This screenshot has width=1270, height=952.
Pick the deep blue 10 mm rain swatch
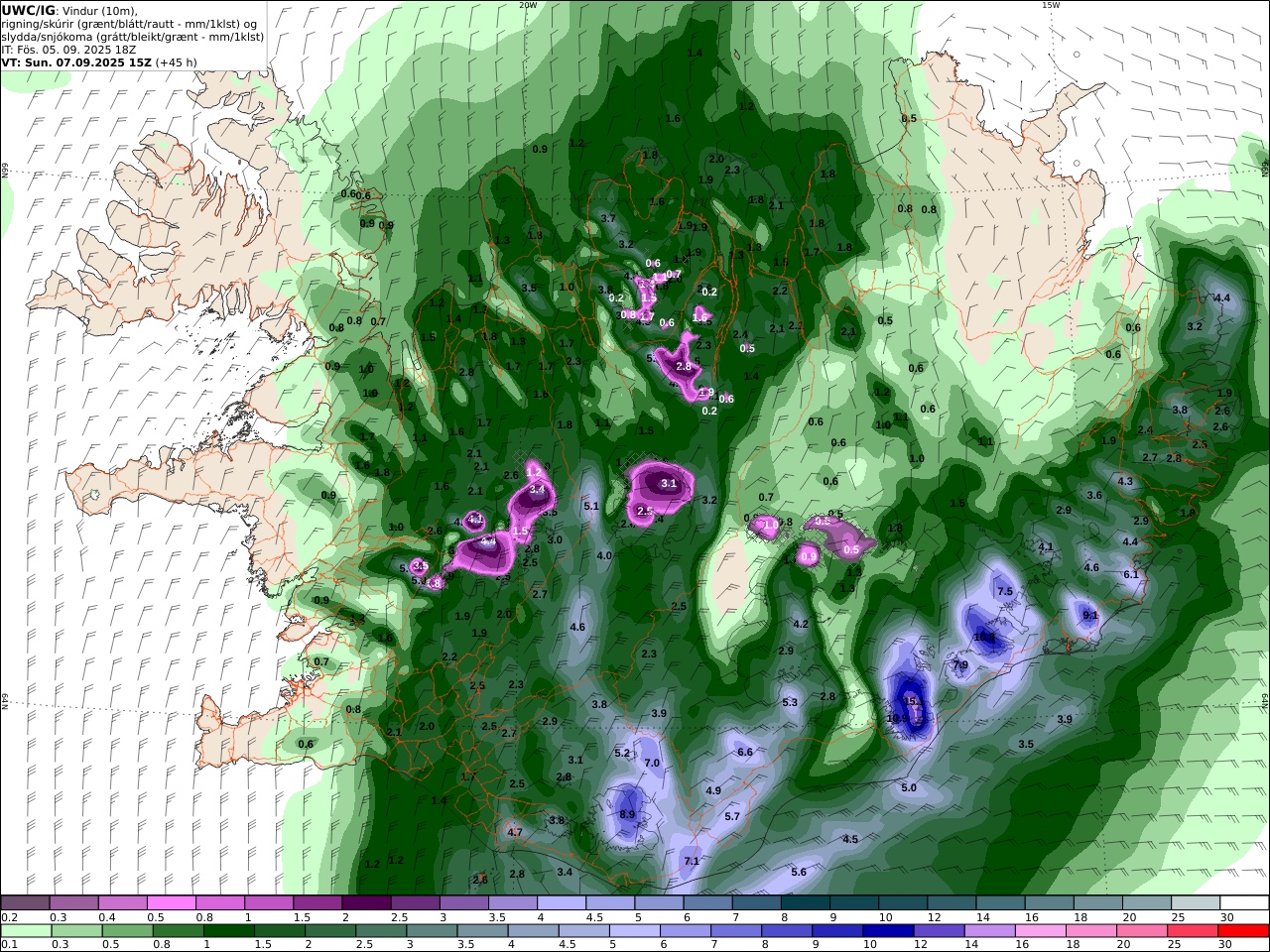[888, 931]
